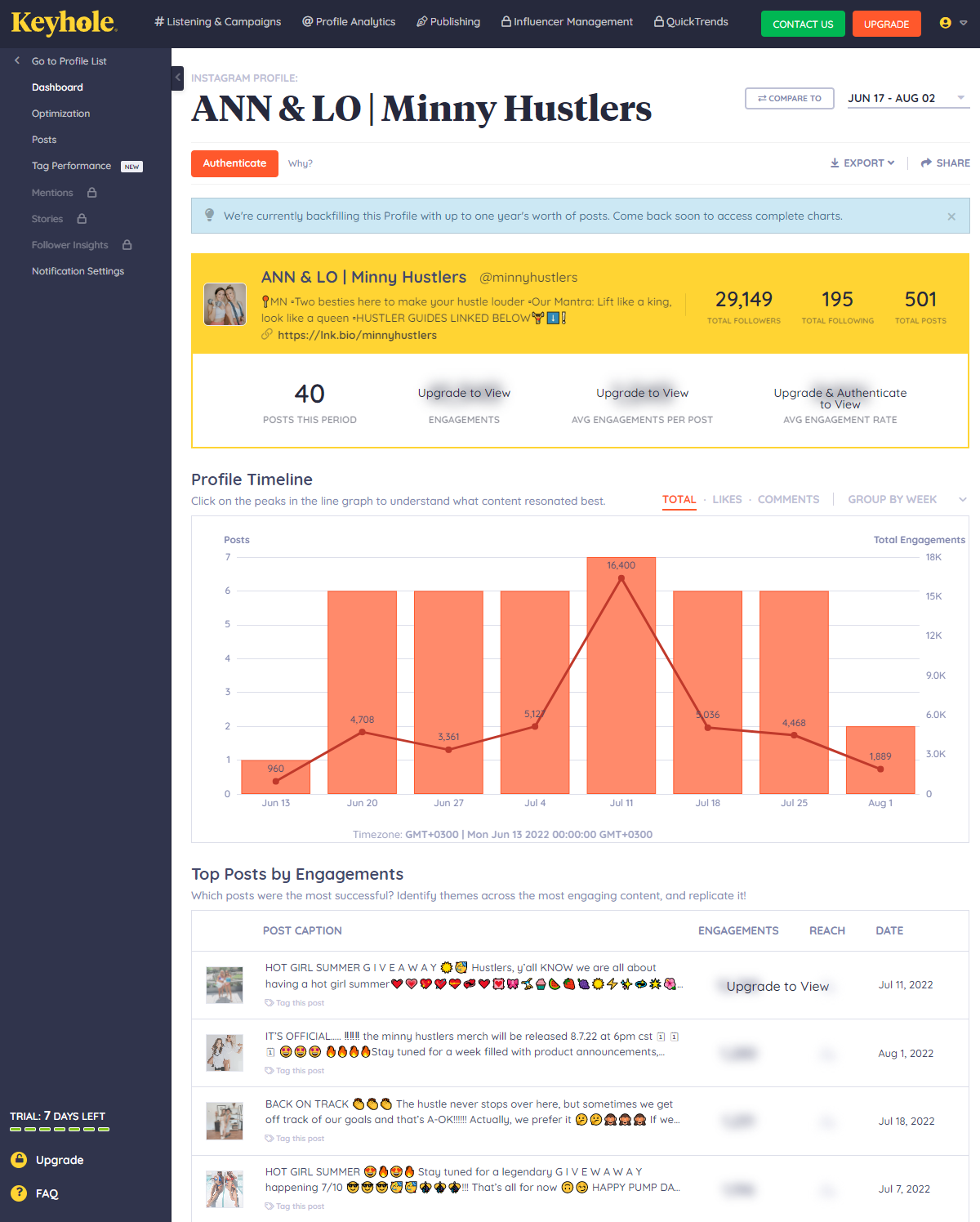Open the Listening & Campaigns menu

tap(218, 22)
